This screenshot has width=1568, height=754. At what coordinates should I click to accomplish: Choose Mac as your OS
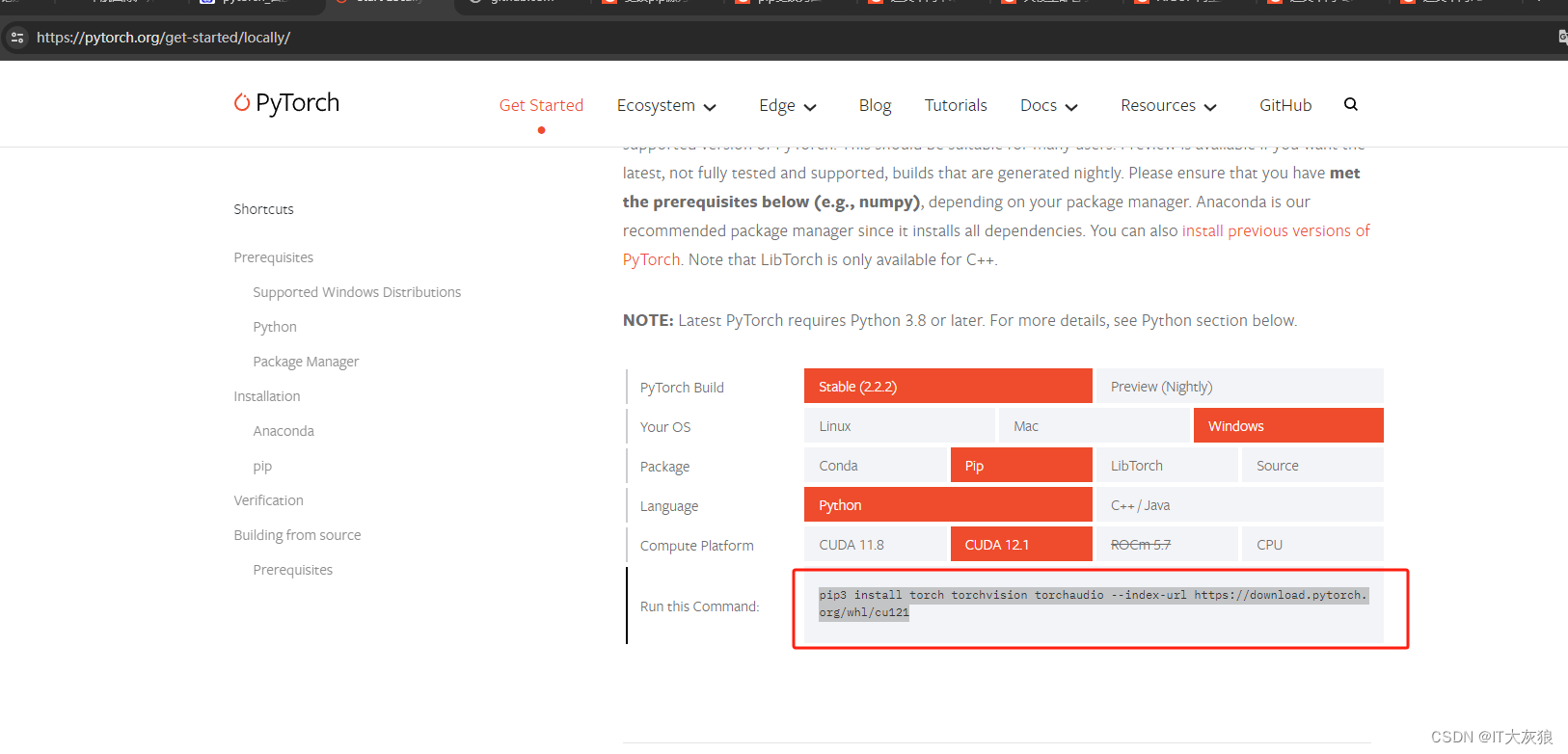pos(1095,425)
